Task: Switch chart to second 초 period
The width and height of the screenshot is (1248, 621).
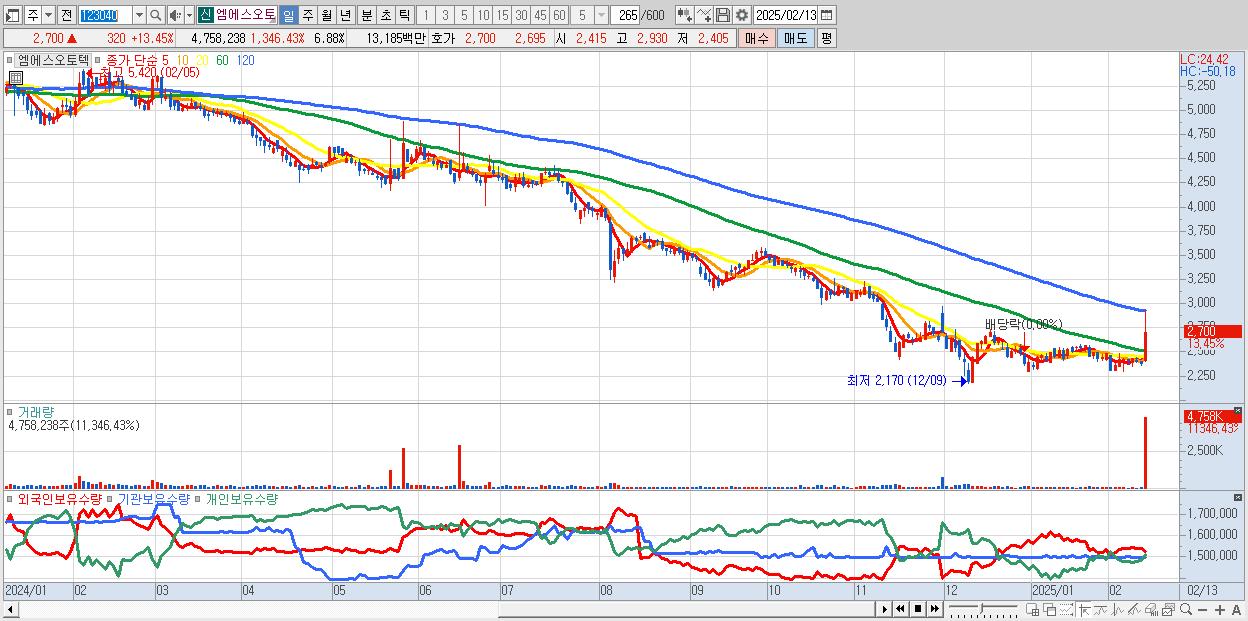Action: point(385,15)
